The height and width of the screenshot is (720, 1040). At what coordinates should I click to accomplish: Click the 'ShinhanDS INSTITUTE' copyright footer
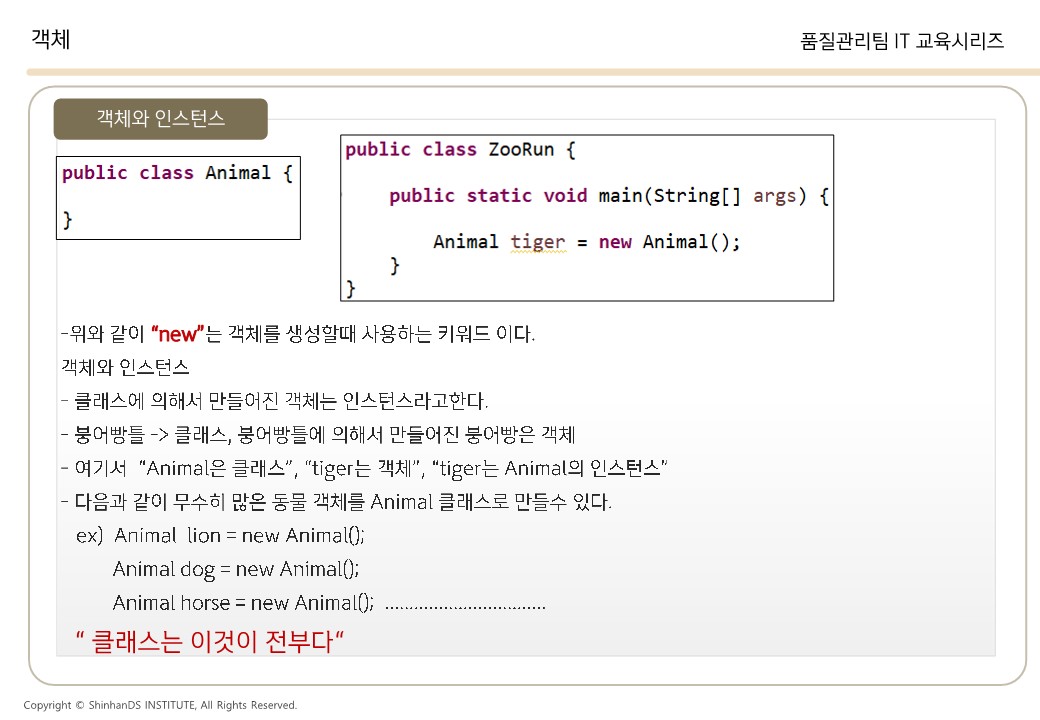click(160, 705)
